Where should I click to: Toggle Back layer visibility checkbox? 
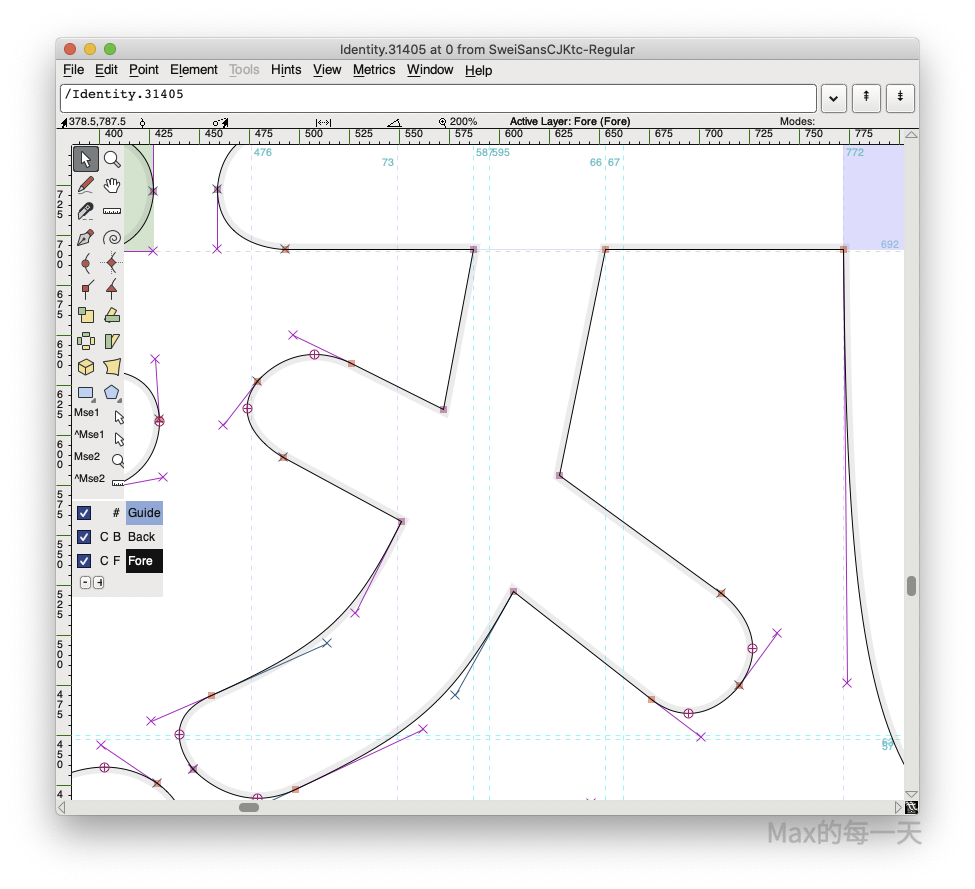[x=84, y=537]
